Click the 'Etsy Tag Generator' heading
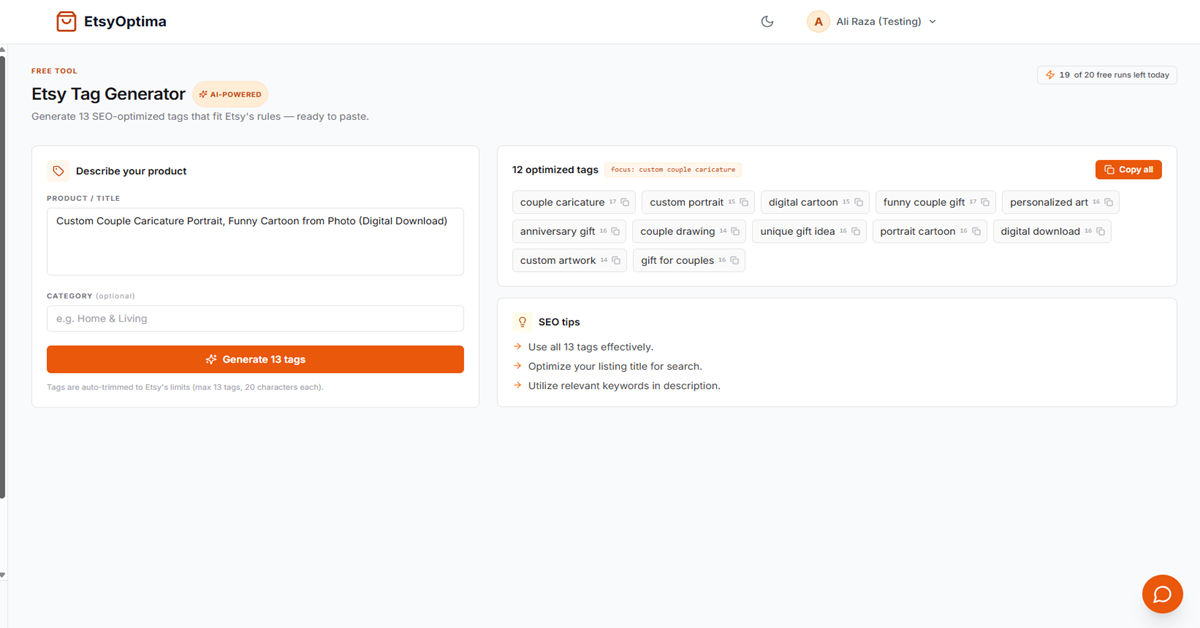Image resolution: width=1200 pixels, height=628 pixels. [x=109, y=94]
